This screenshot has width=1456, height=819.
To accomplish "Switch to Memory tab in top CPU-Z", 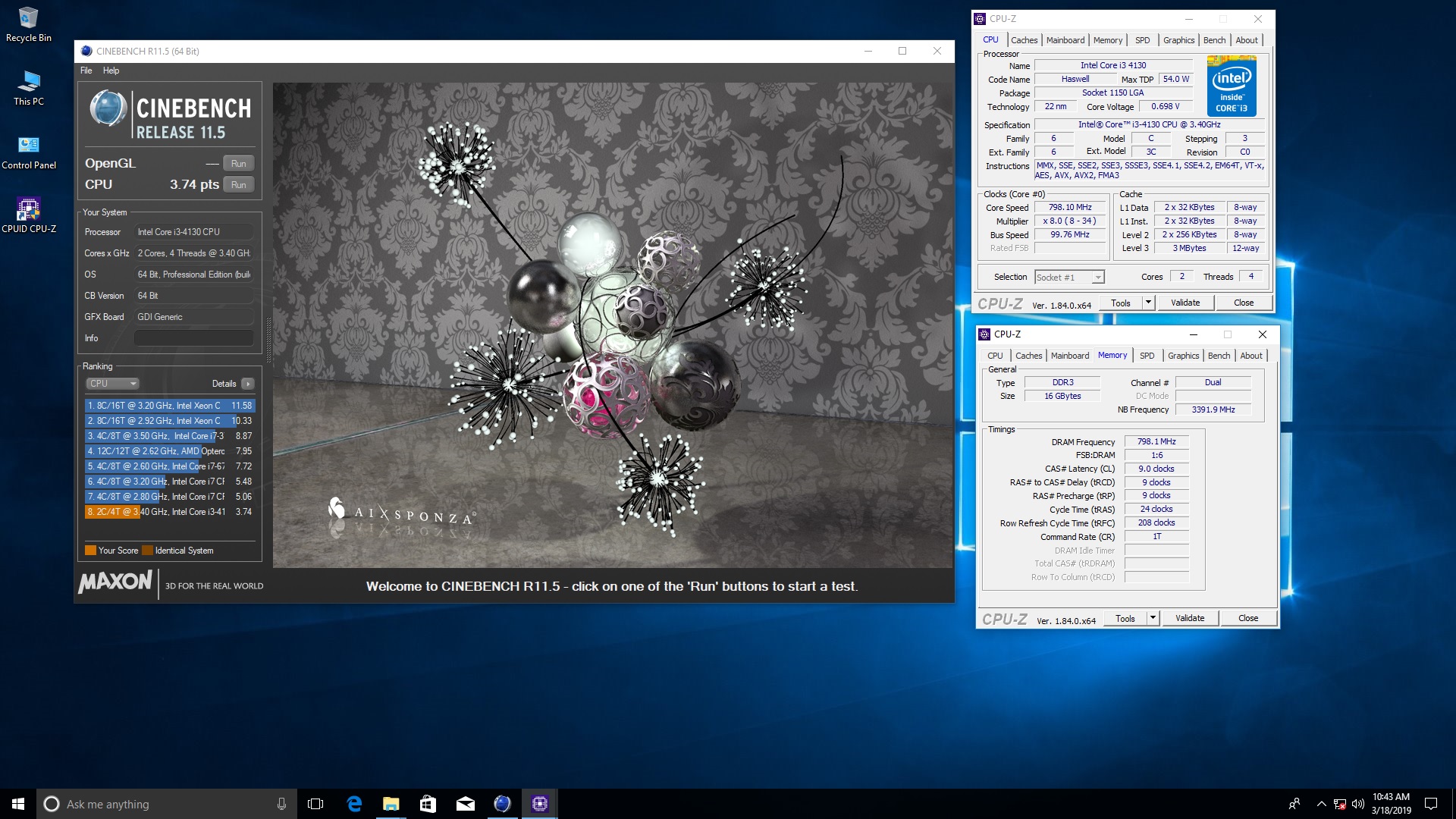I will click(x=1108, y=40).
